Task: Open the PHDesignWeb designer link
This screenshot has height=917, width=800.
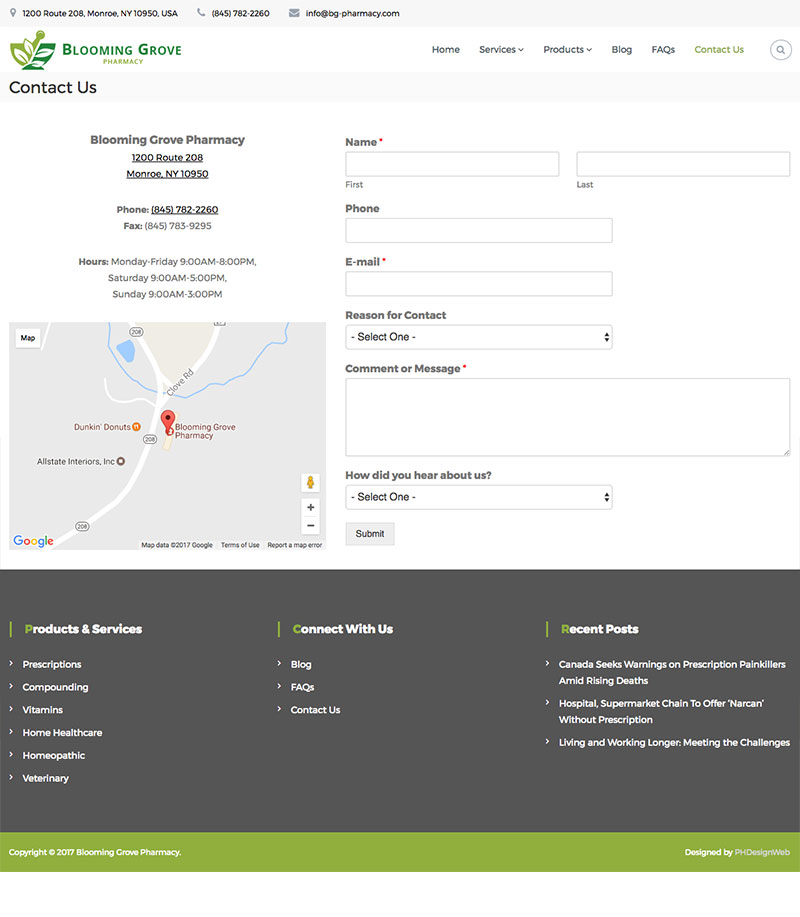Action: 762,852
